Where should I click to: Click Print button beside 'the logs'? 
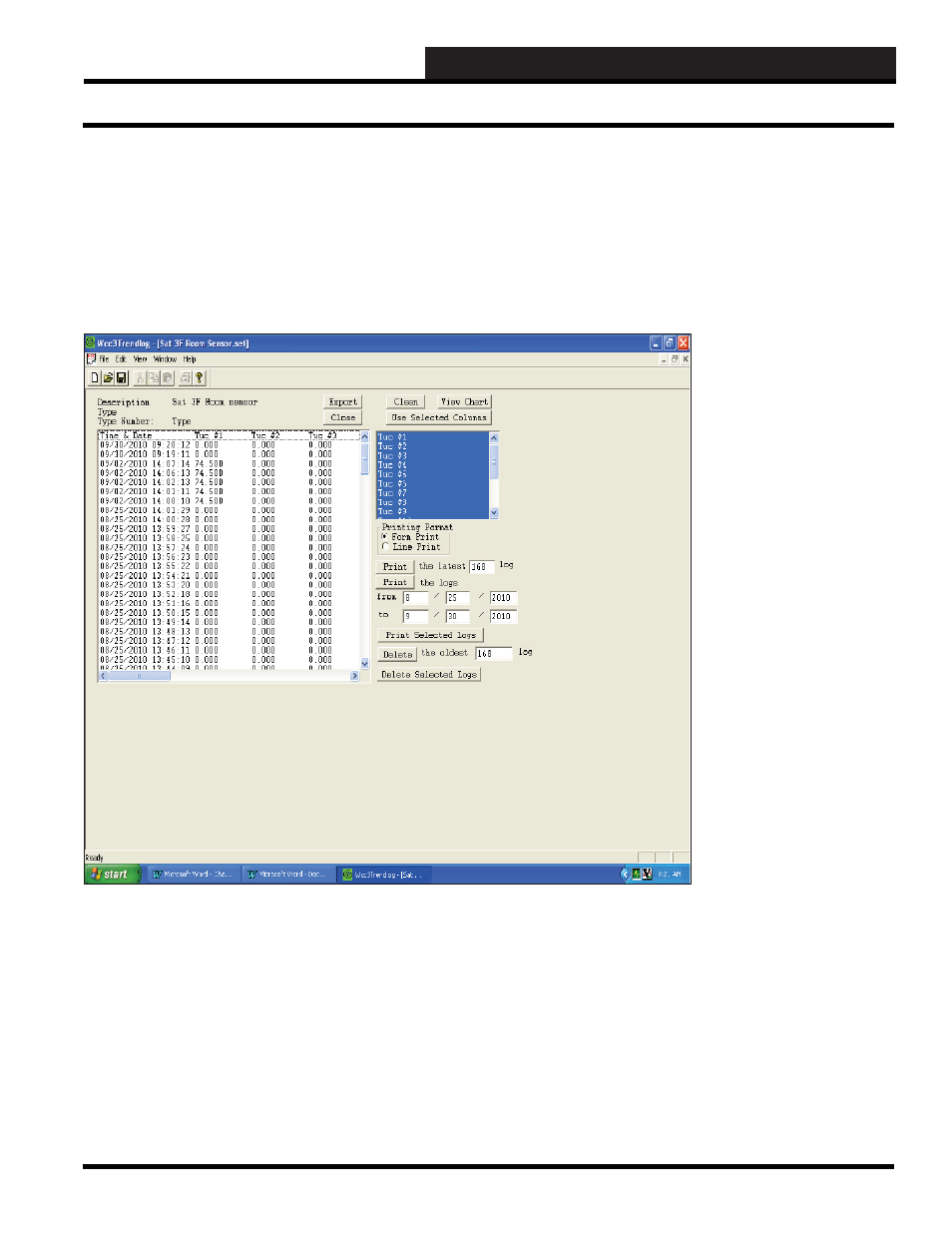[x=395, y=583]
